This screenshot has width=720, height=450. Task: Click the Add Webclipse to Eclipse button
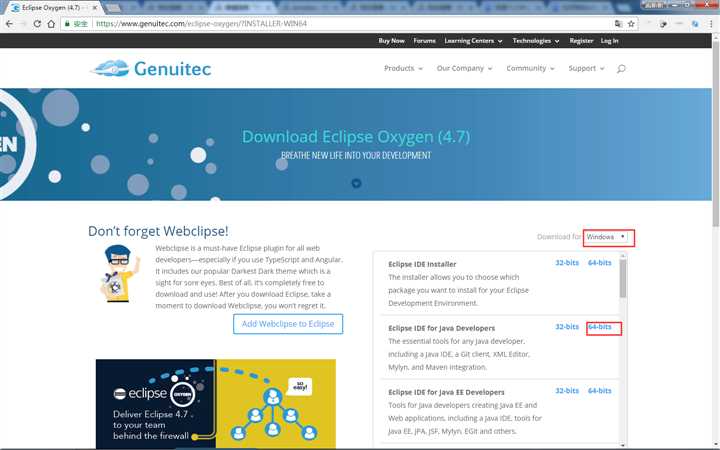[x=288, y=324]
